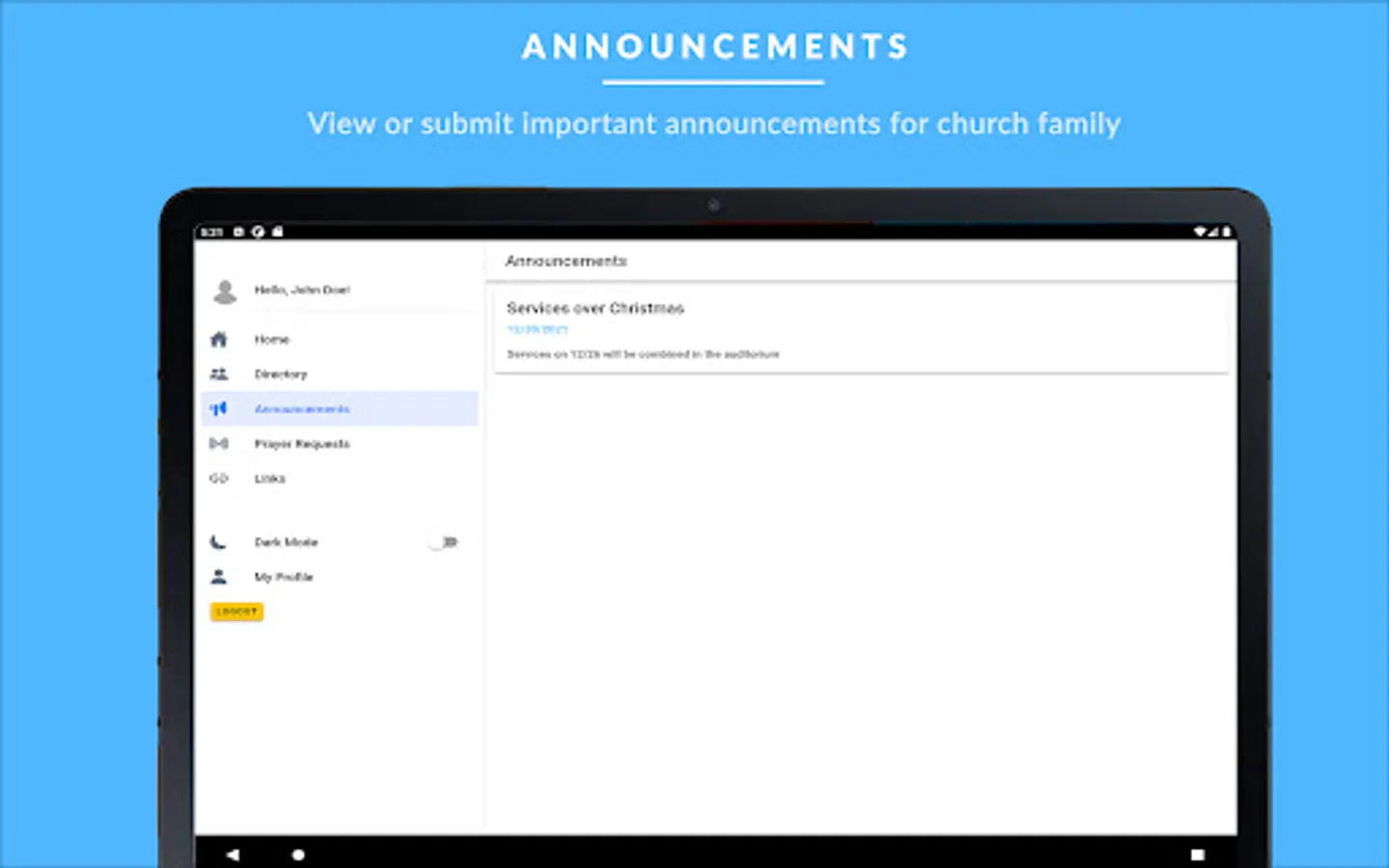
Task: Open the Home icon in sidebar
Action: 219,339
